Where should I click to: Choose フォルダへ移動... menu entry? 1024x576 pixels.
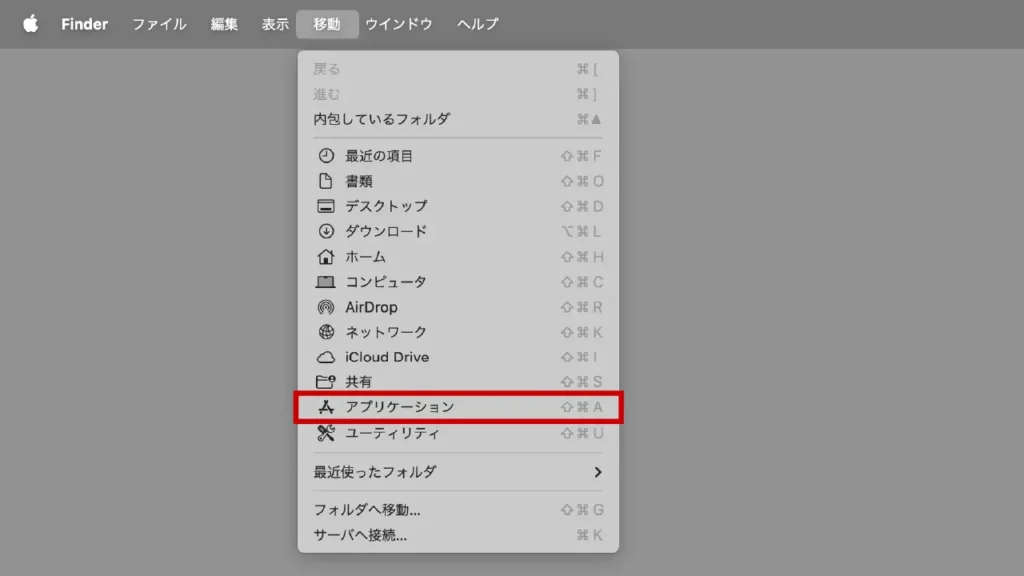(367, 510)
